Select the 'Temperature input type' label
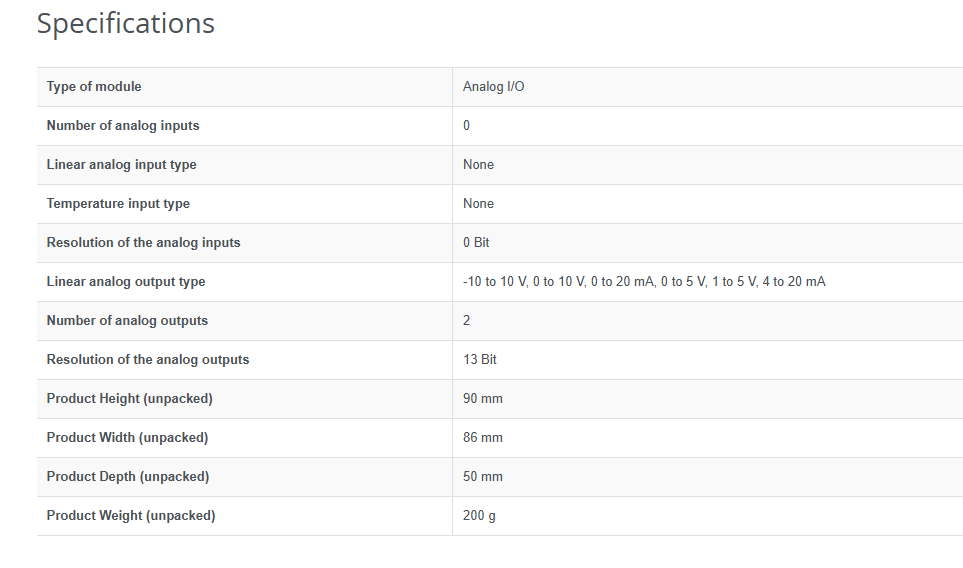The height and width of the screenshot is (568, 963). click(x=118, y=204)
